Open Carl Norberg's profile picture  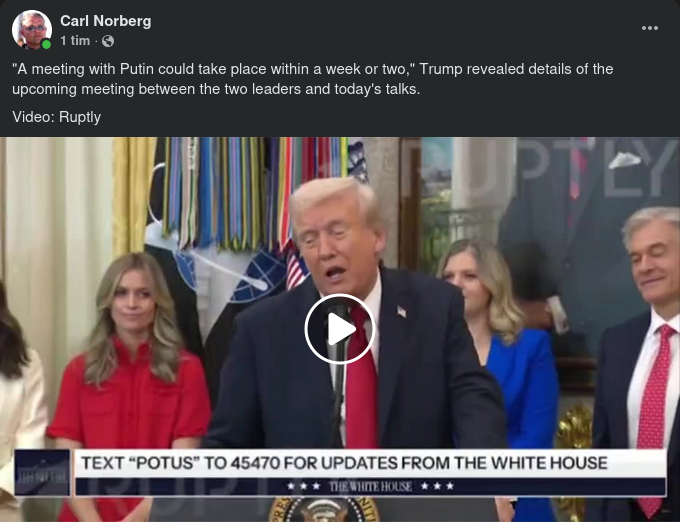(x=32, y=29)
